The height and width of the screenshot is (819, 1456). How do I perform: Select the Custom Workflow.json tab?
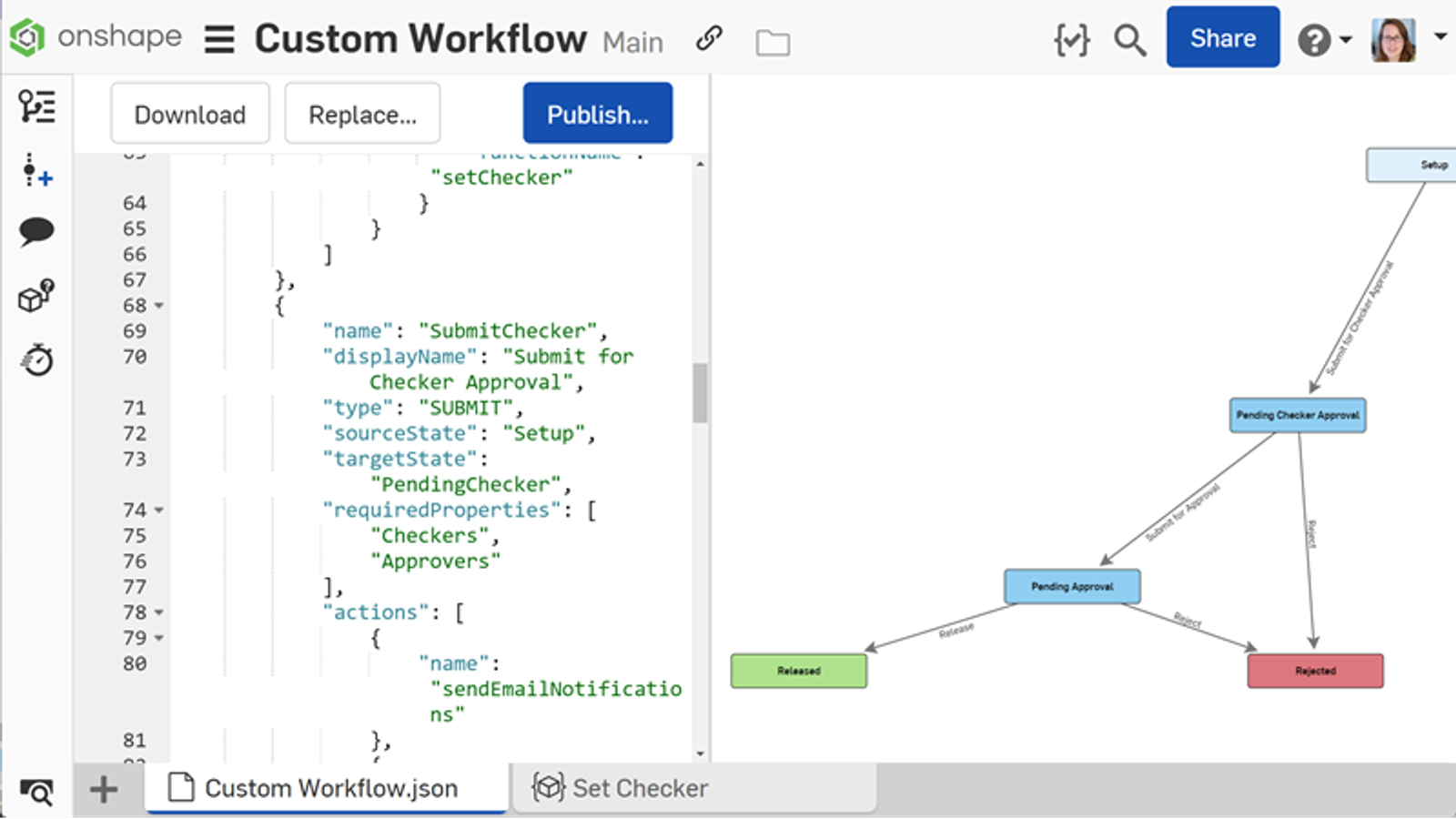coord(330,788)
